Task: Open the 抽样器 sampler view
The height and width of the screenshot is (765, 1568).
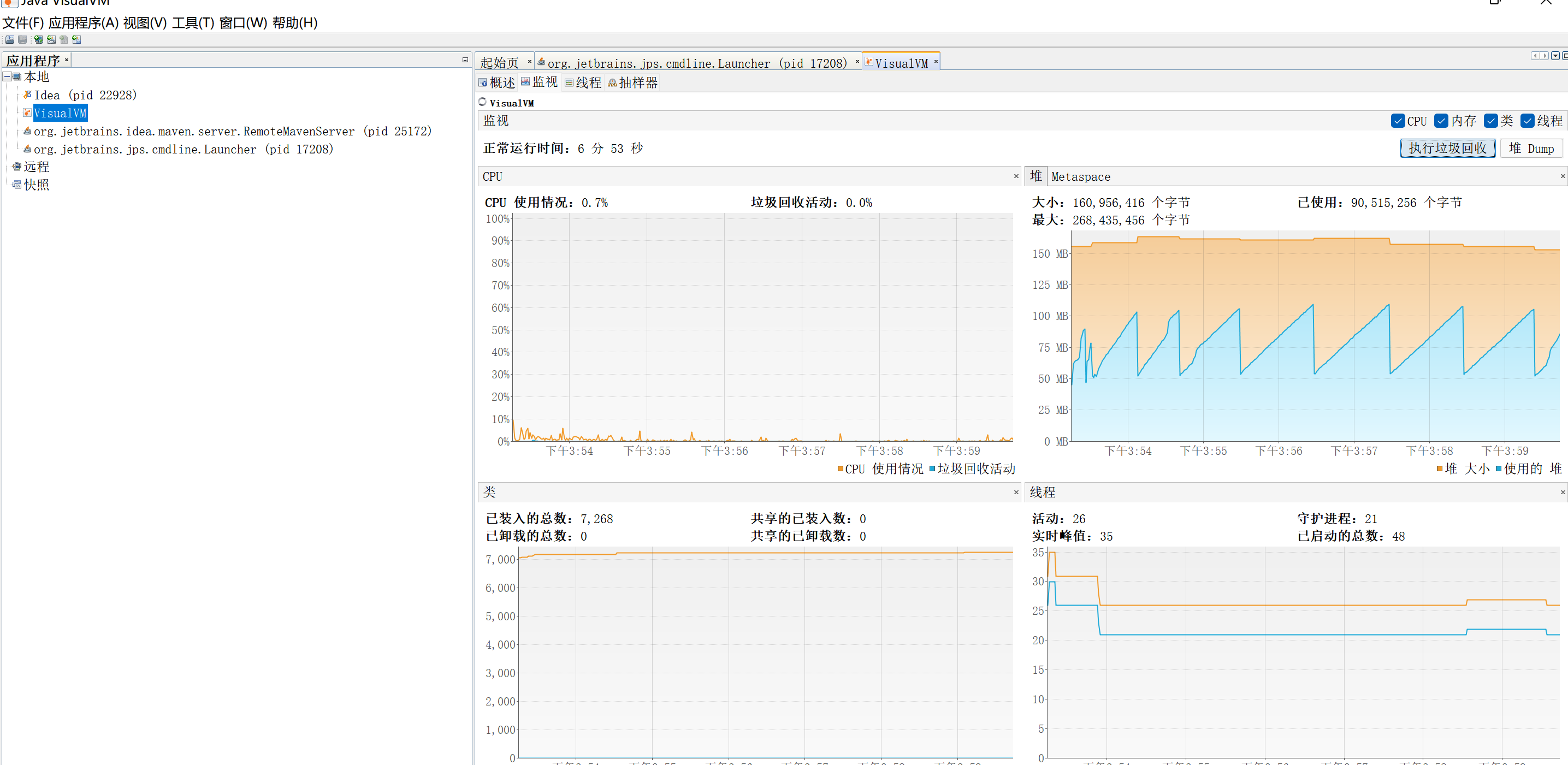Action: (x=633, y=83)
